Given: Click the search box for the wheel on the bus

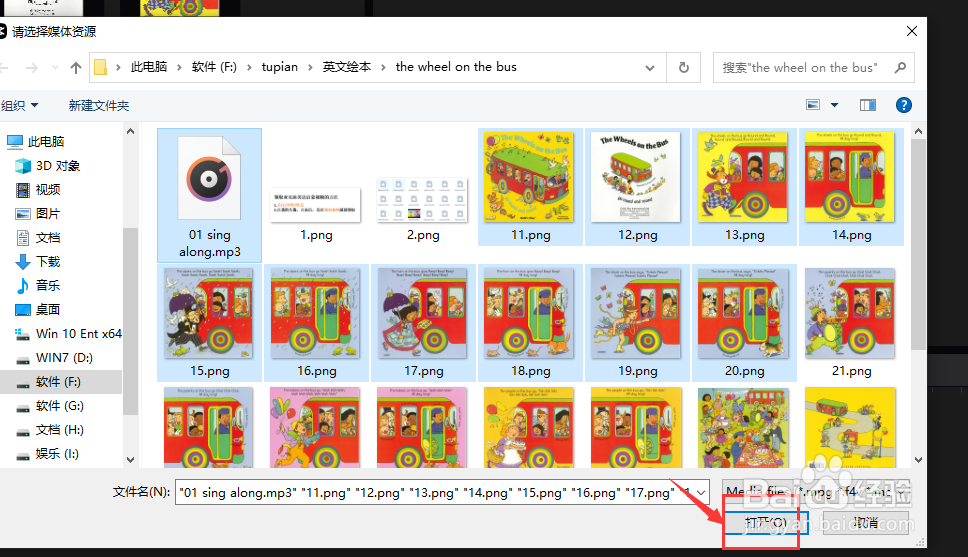Looking at the screenshot, I should coord(813,67).
